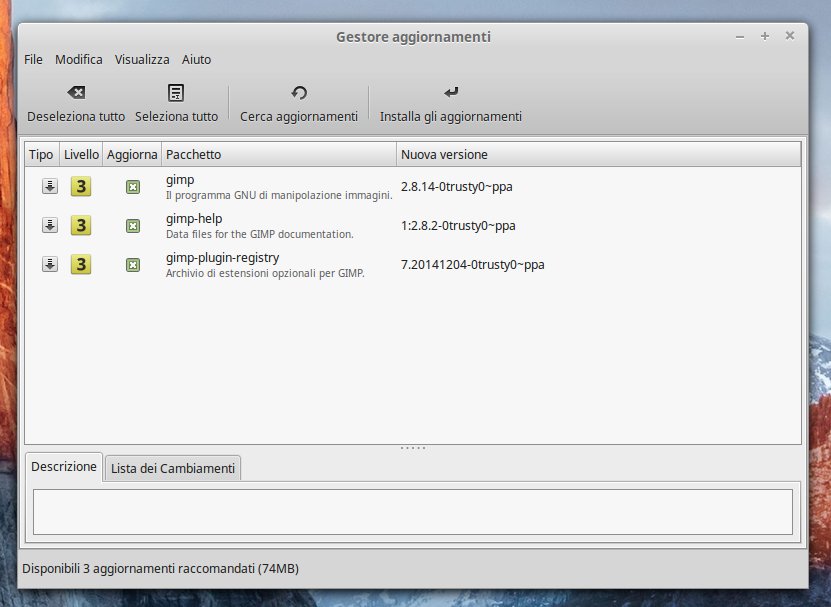Image resolution: width=831 pixels, height=607 pixels.
Task: Click description 'Il programma GNU di manipolazione immagini.'
Action: tap(279, 196)
